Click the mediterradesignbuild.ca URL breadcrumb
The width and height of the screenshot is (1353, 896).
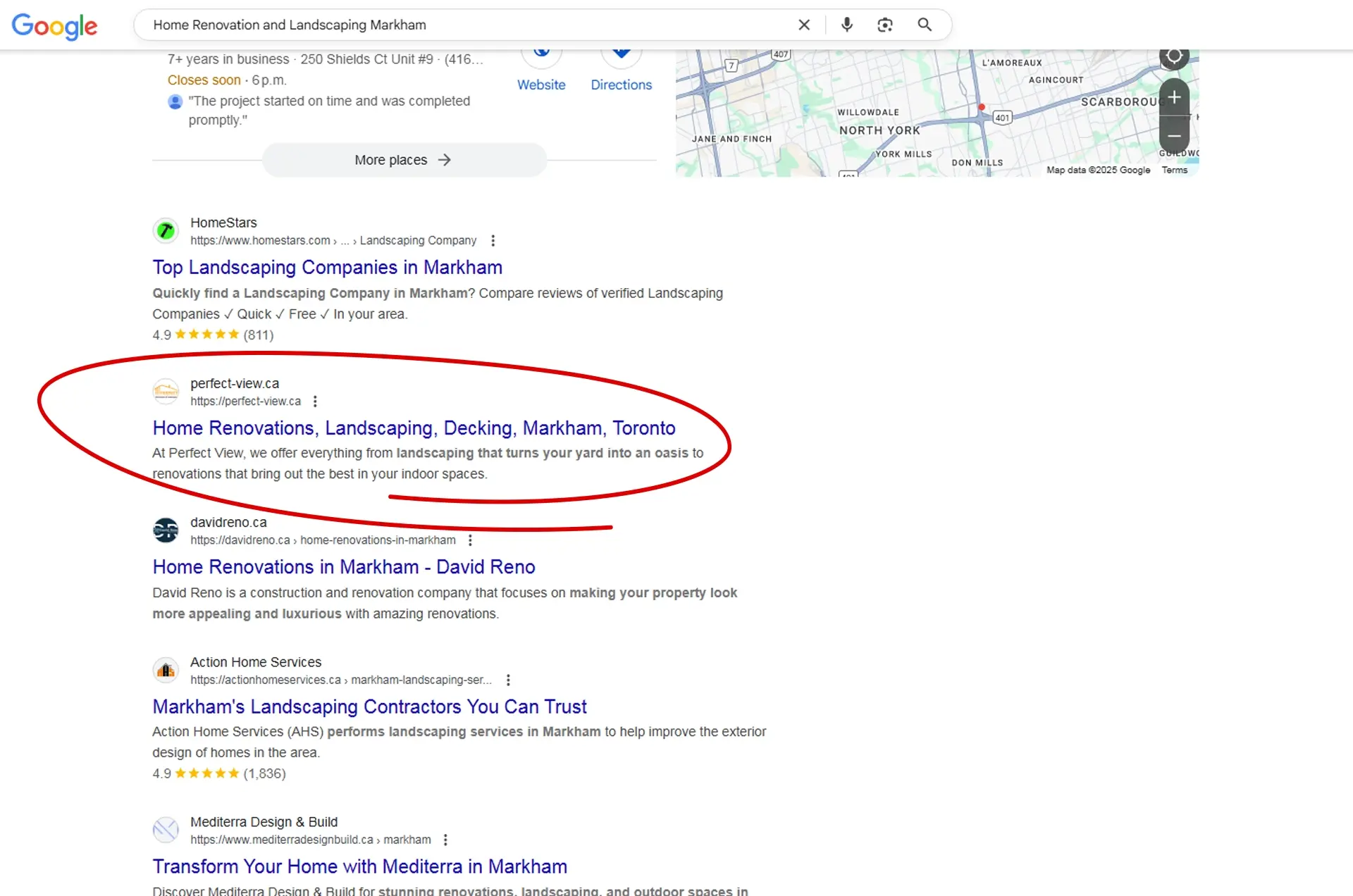pyautogui.click(x=311, y=840)
